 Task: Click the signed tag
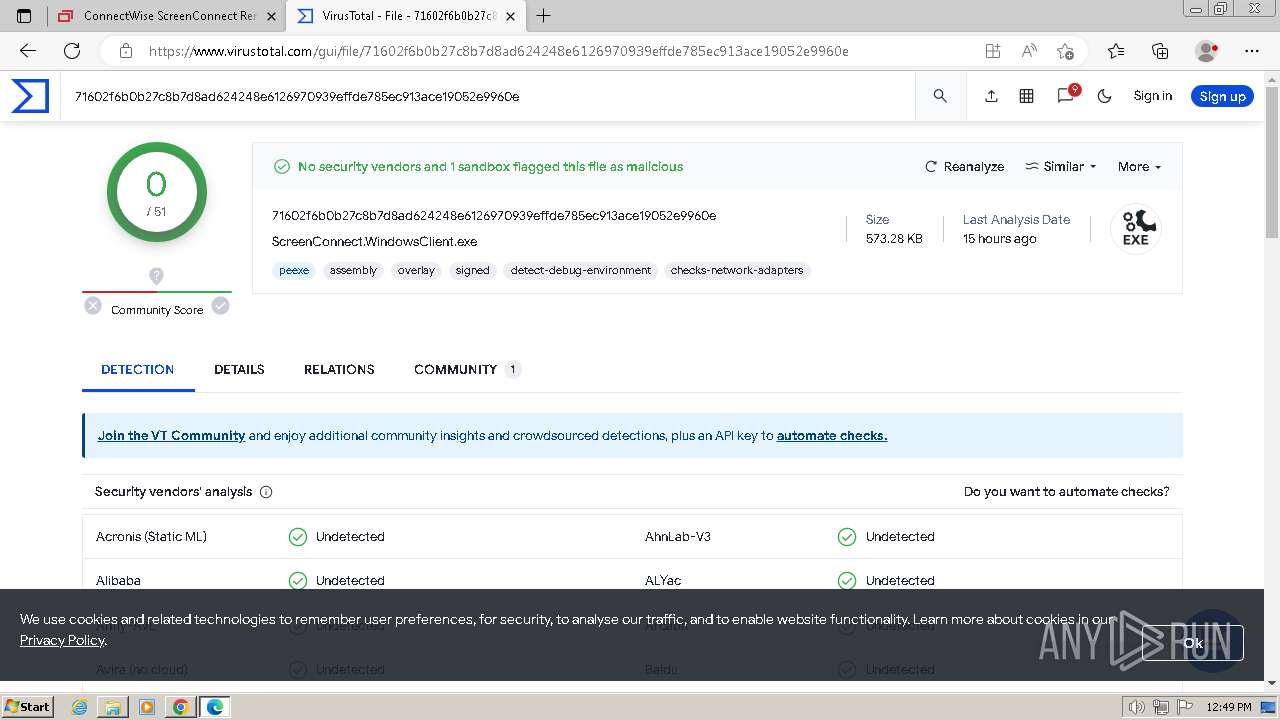[472, 270]
